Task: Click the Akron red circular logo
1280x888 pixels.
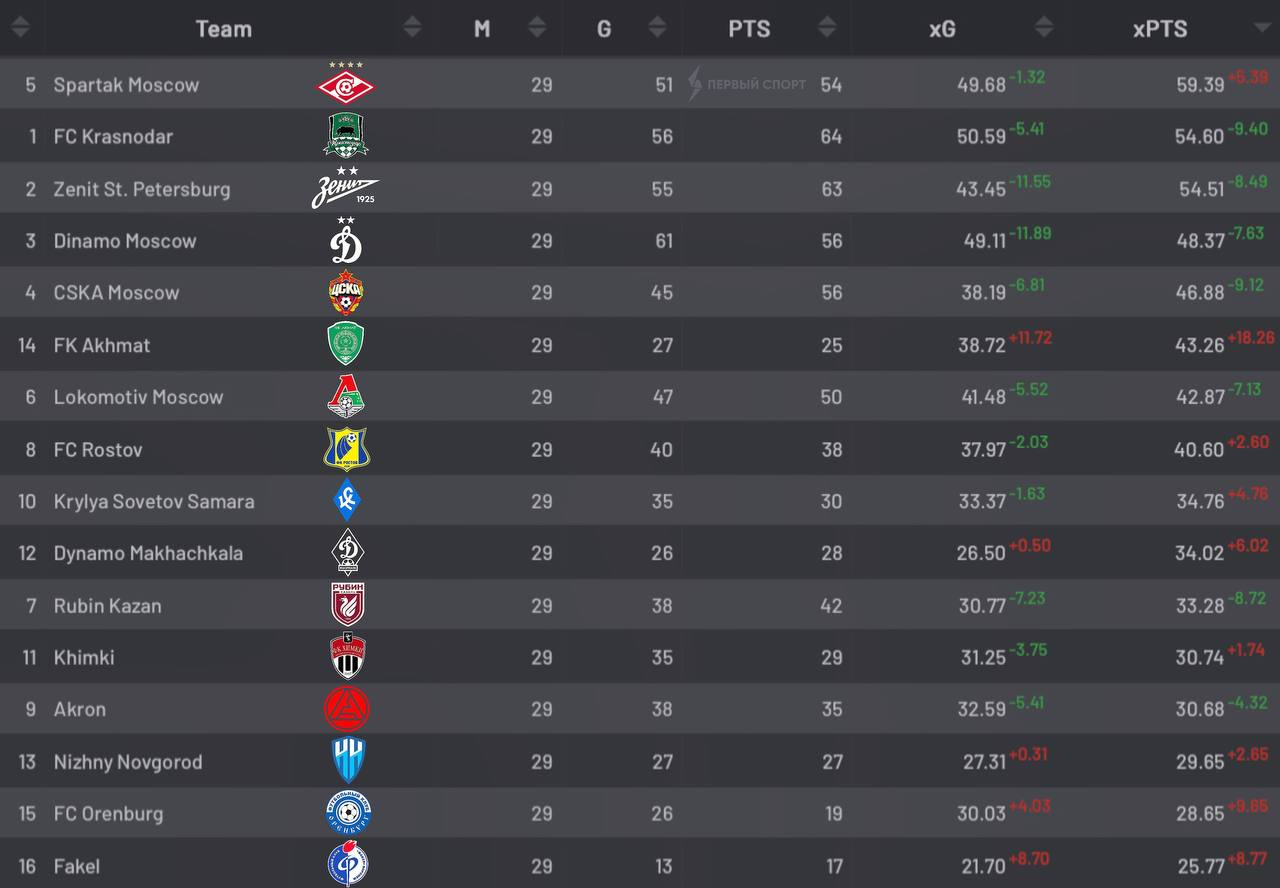Action: click(346, 708)
